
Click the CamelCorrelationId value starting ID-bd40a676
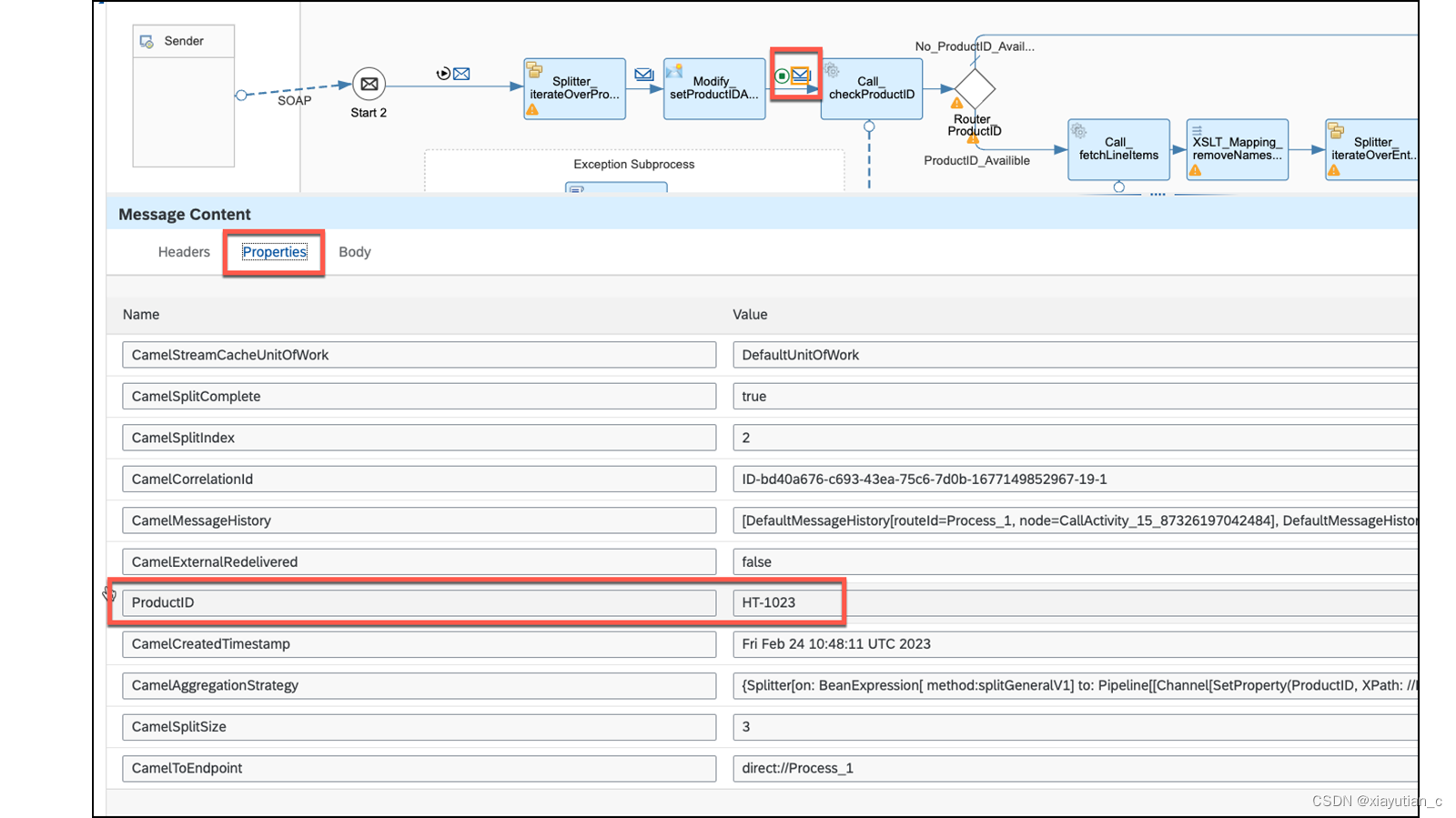(x=1075, y=479)
